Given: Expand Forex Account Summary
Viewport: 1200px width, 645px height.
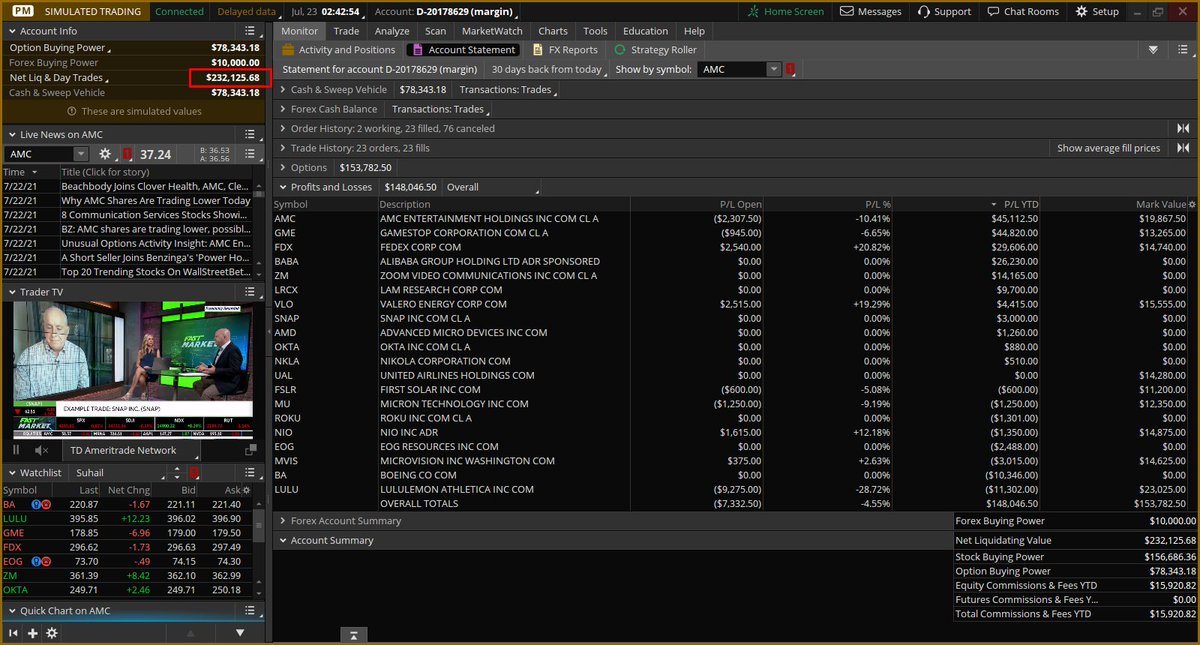Looking at the screenshot, I should 283,521.
